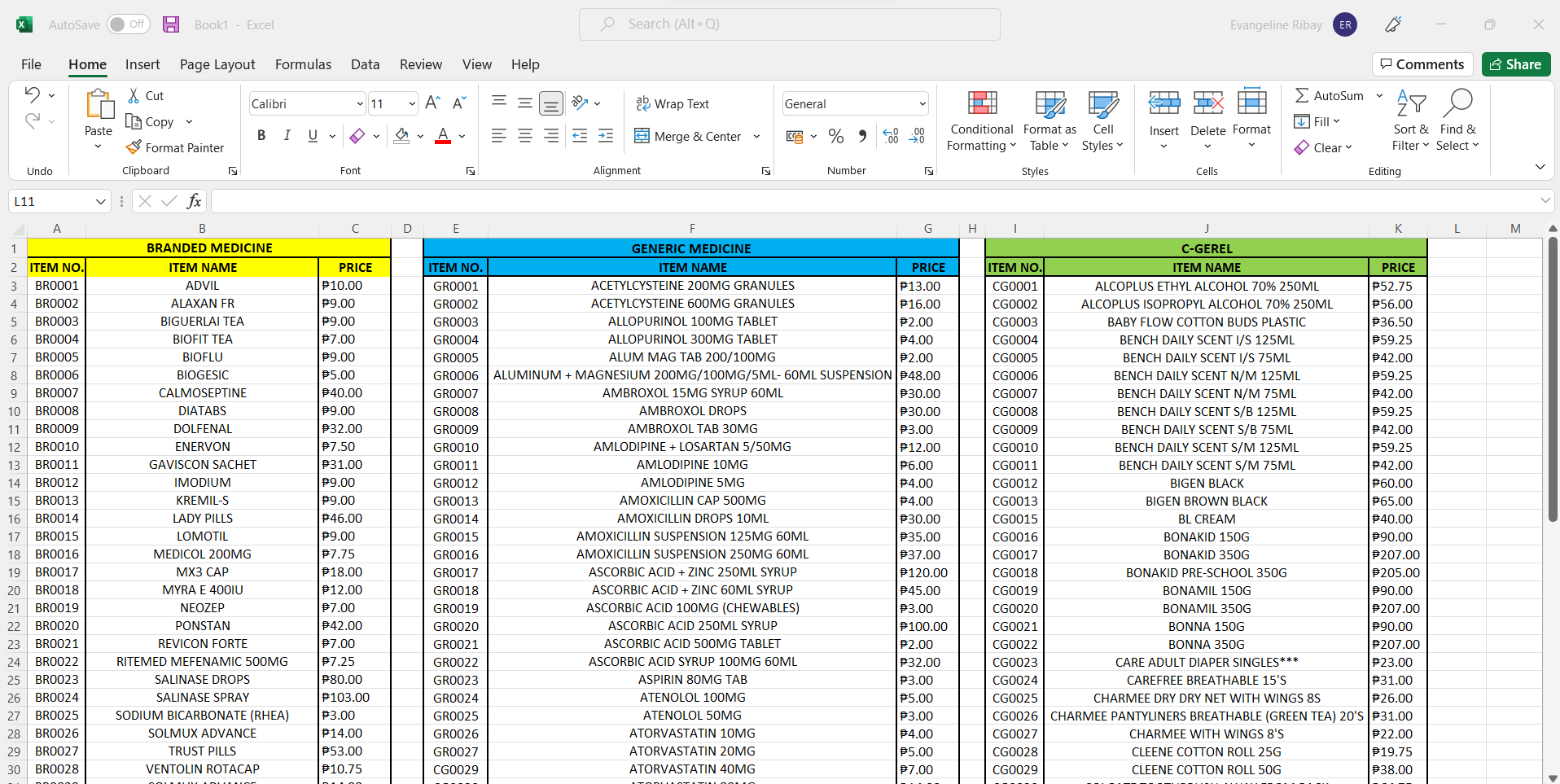Click Comma Style icon

coord(862,136)
